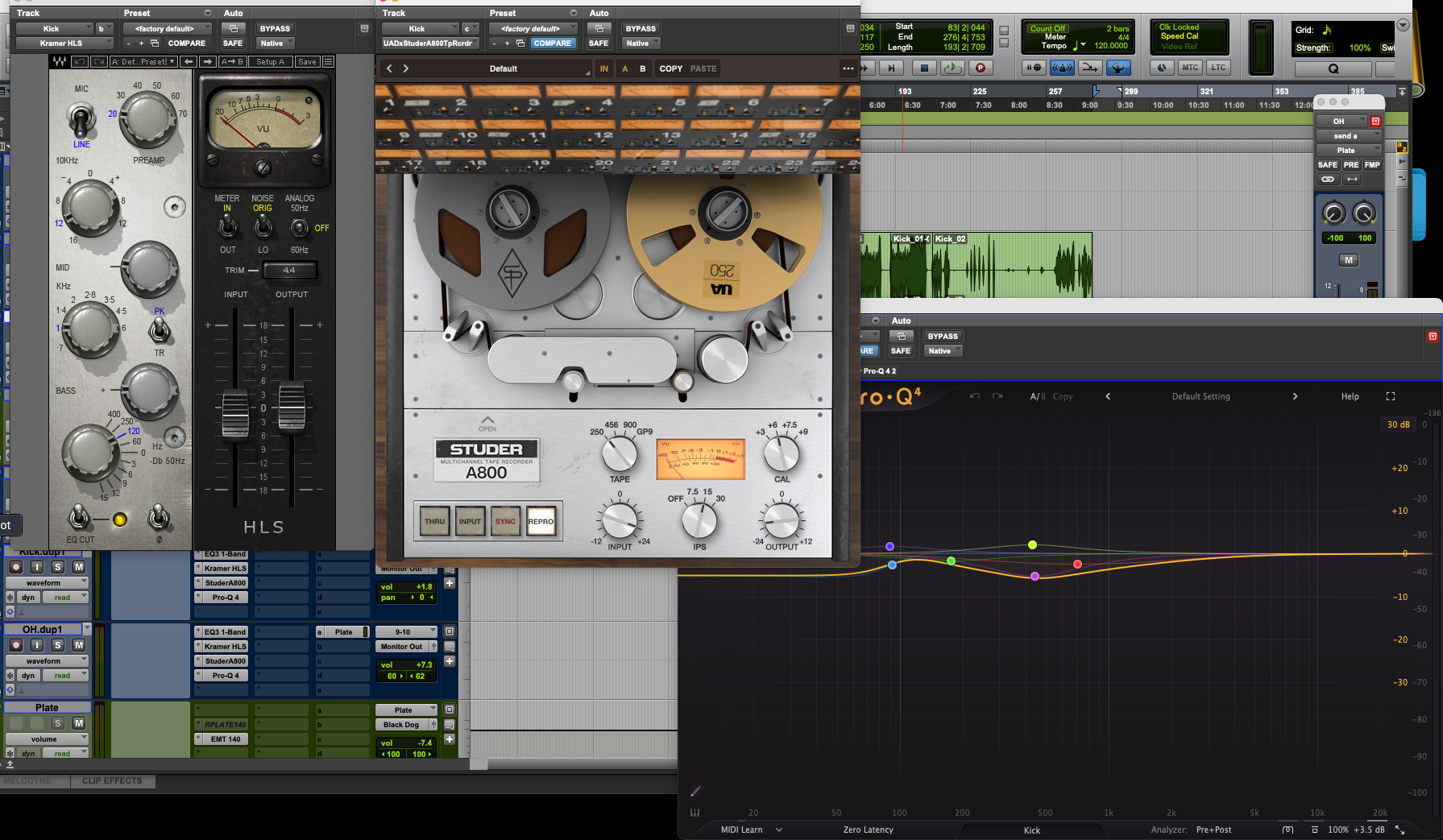Toggle the MIC/LINE switch on Kramer HLS
The width and height of the screenshot is (1443, 840).
[81, 121]
